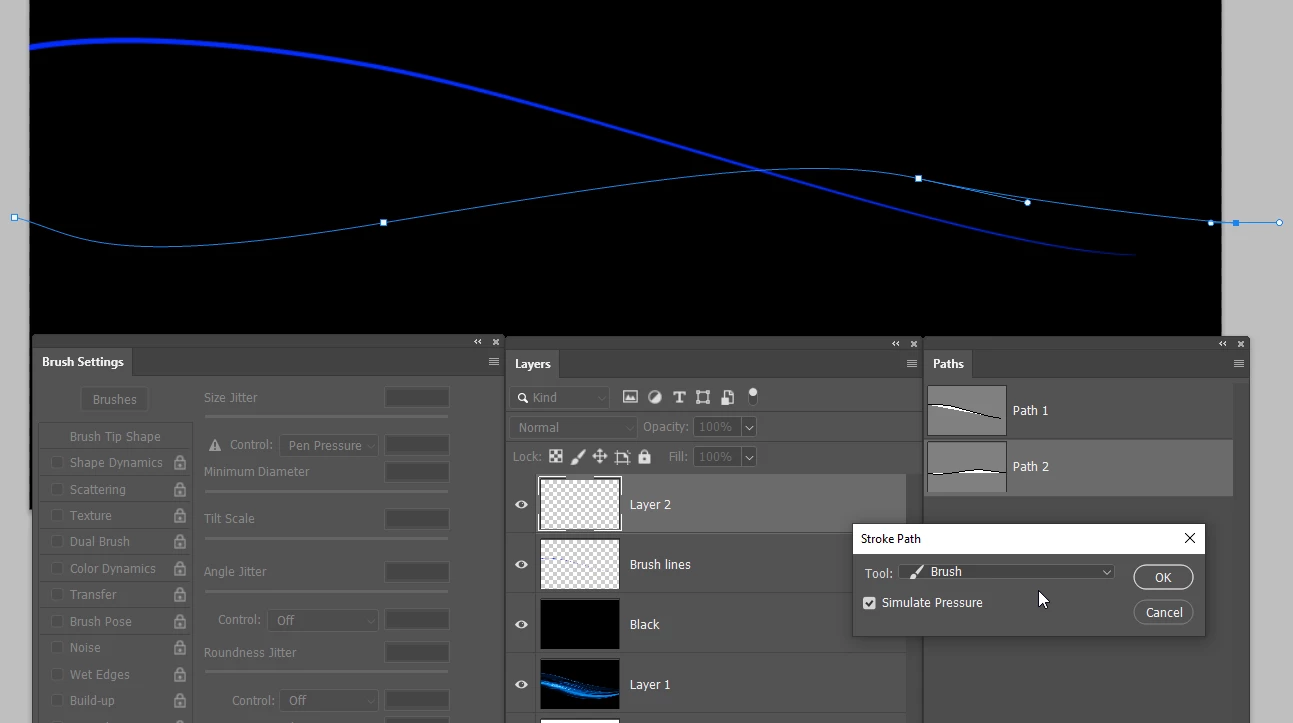Toggle lock on Brush Pose setting
Viewport: 1293px width, 723px height.
[x=180, y=622]
